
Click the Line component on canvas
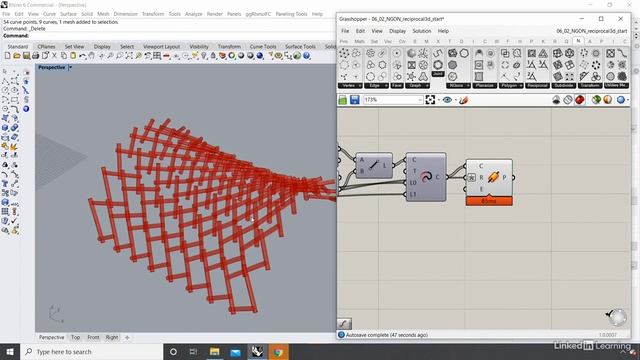pos(374,165)
